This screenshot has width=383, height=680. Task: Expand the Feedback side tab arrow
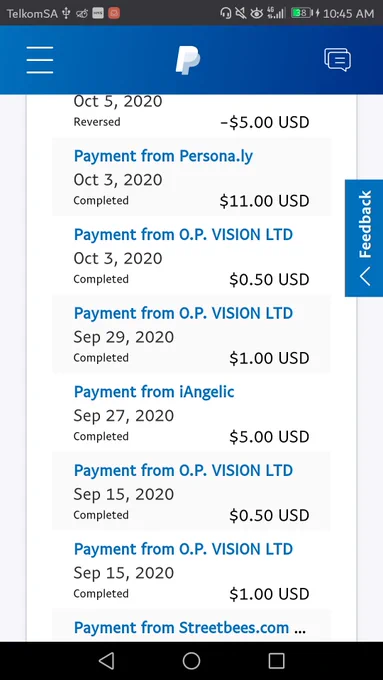tap(365, 276)
